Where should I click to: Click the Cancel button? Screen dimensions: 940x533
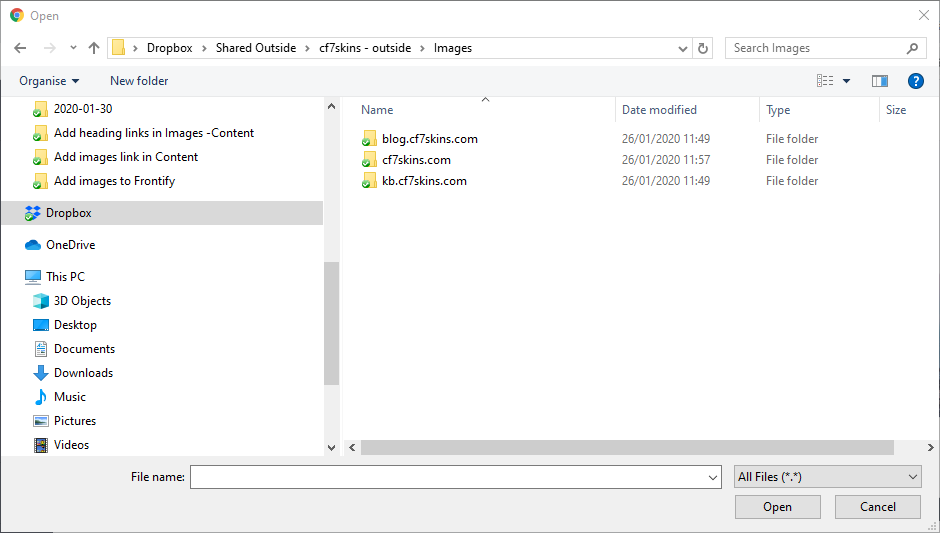pos(877,507)
